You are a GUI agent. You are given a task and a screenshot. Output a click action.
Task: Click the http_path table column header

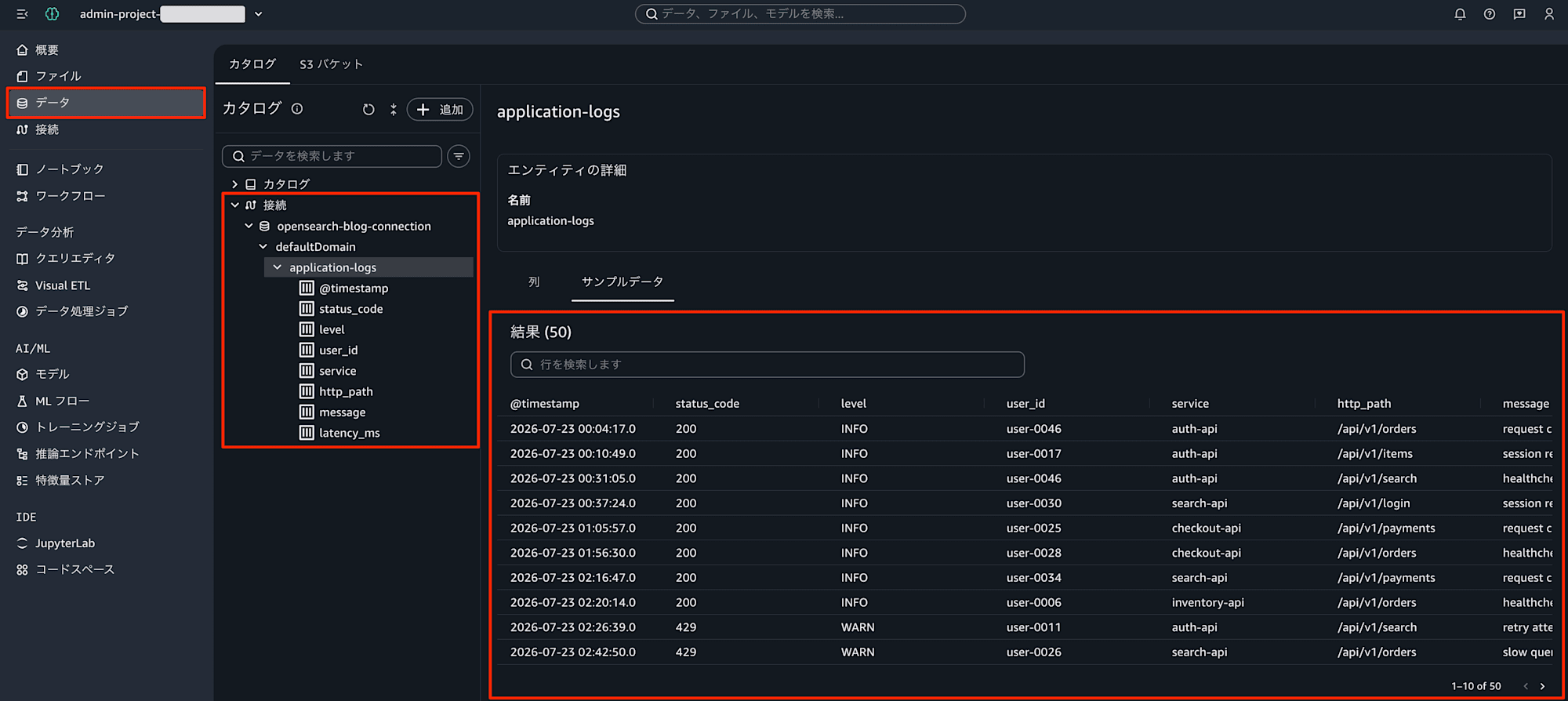pyautogui.click(x=1363, y=404)
